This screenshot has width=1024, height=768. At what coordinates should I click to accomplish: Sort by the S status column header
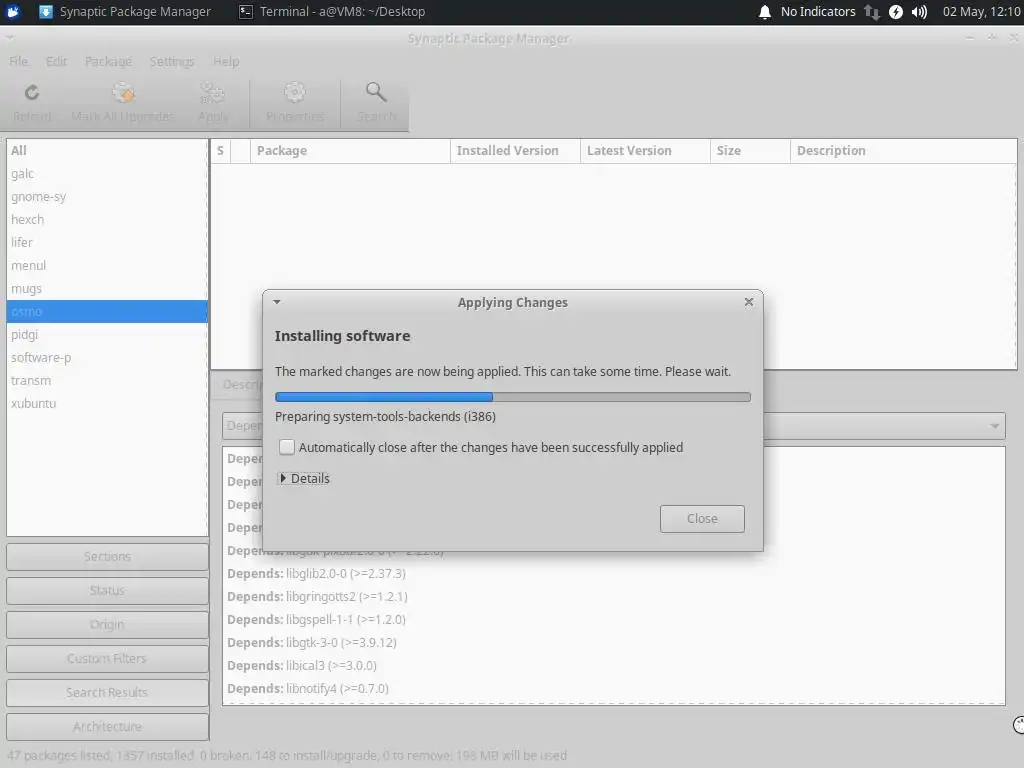[221, 151]
